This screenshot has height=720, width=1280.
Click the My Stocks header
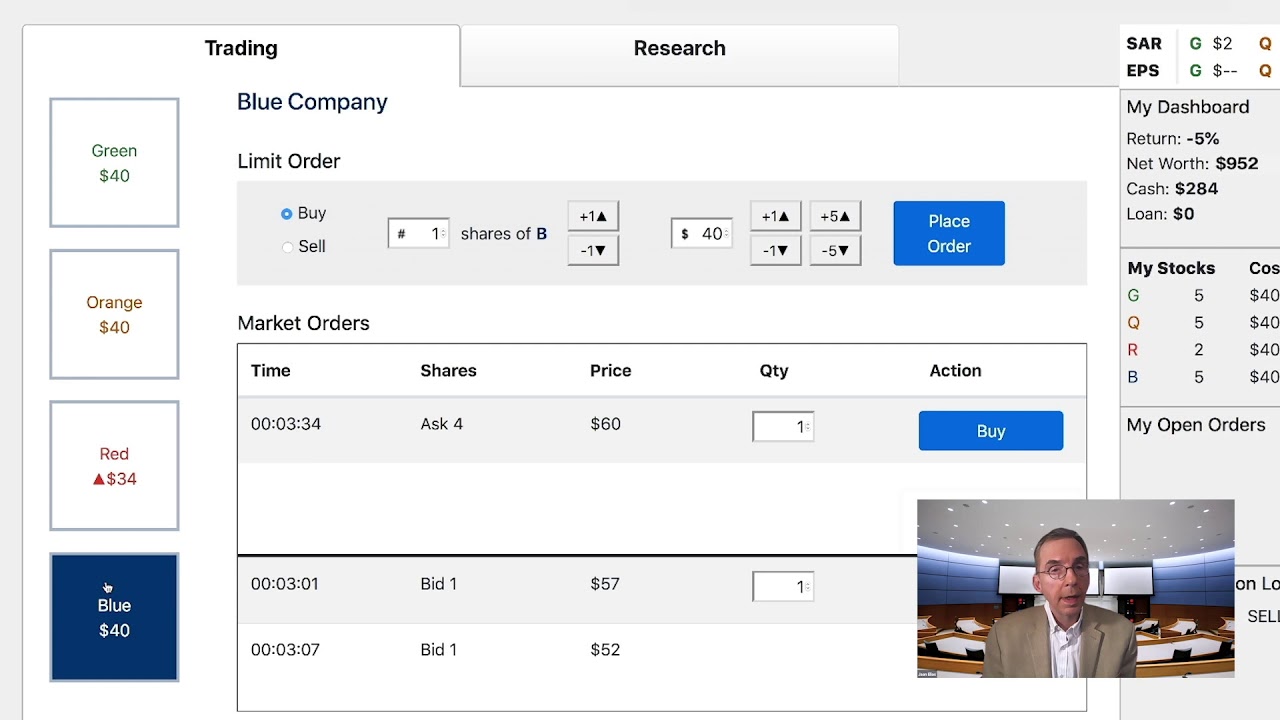pyautogui.click(x=1171, y=268)
